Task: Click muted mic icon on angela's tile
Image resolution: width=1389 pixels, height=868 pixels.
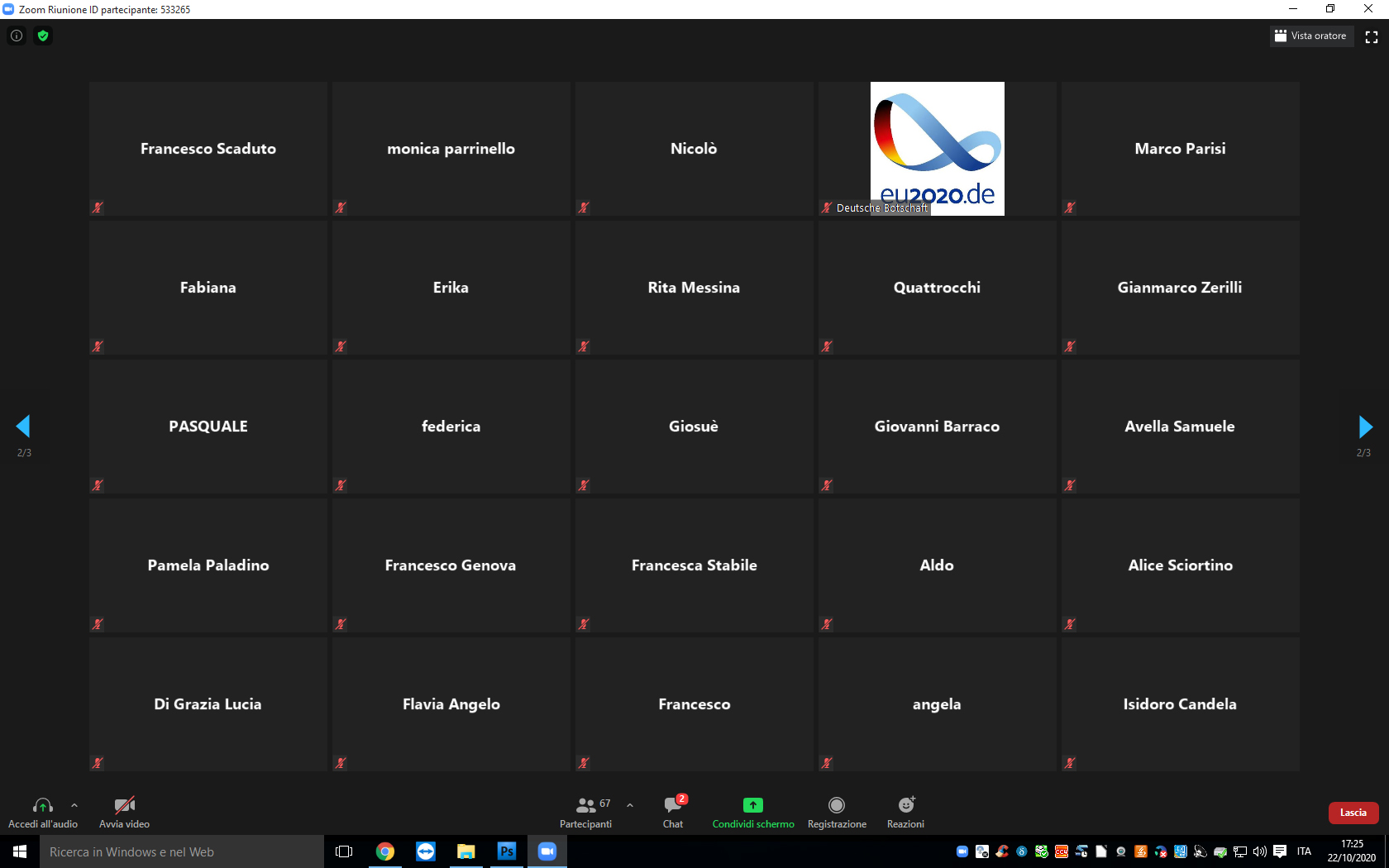Action: point(827,763)
